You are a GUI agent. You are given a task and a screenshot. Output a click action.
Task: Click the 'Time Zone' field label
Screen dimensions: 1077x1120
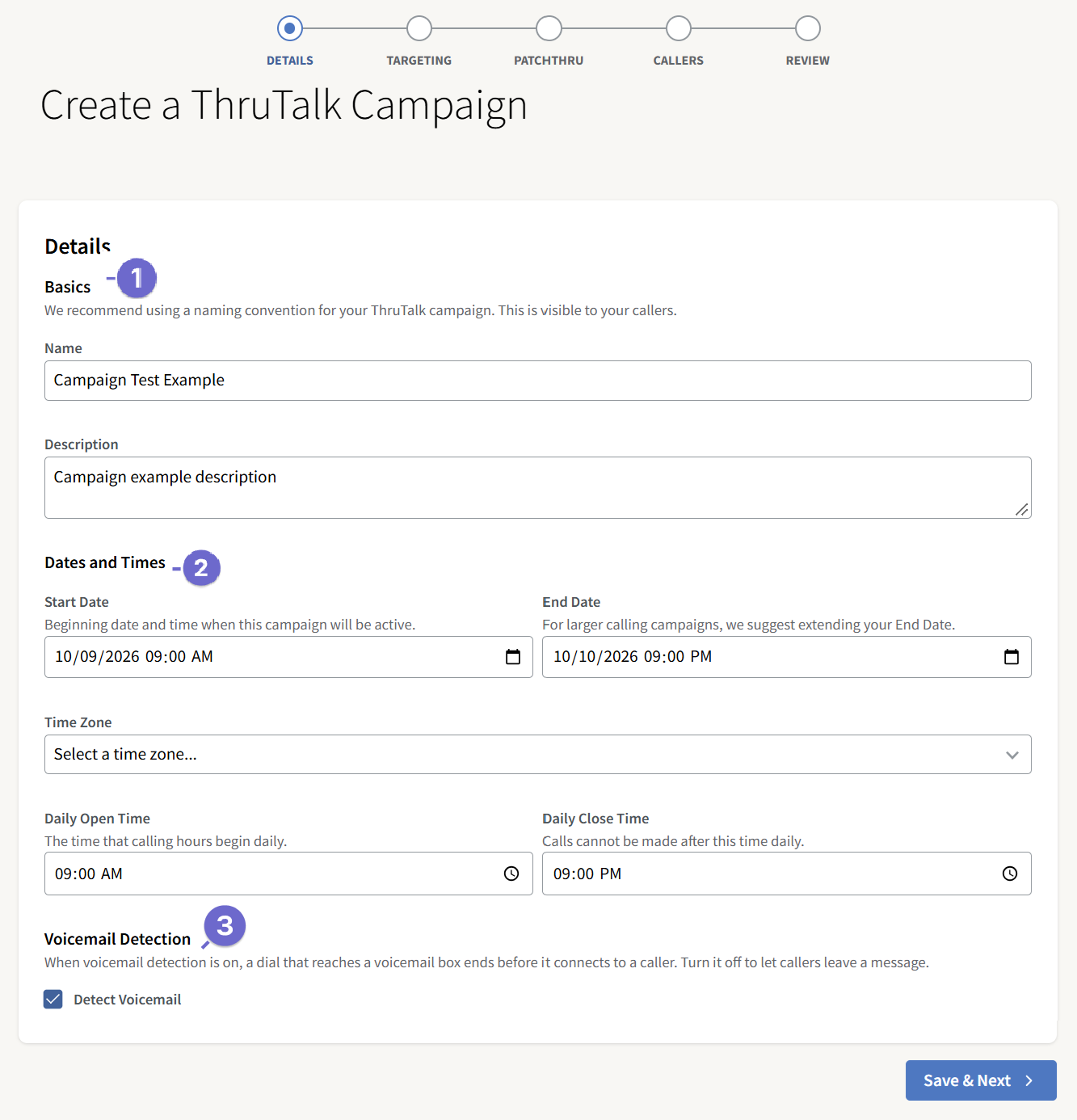tap(78, 722)
